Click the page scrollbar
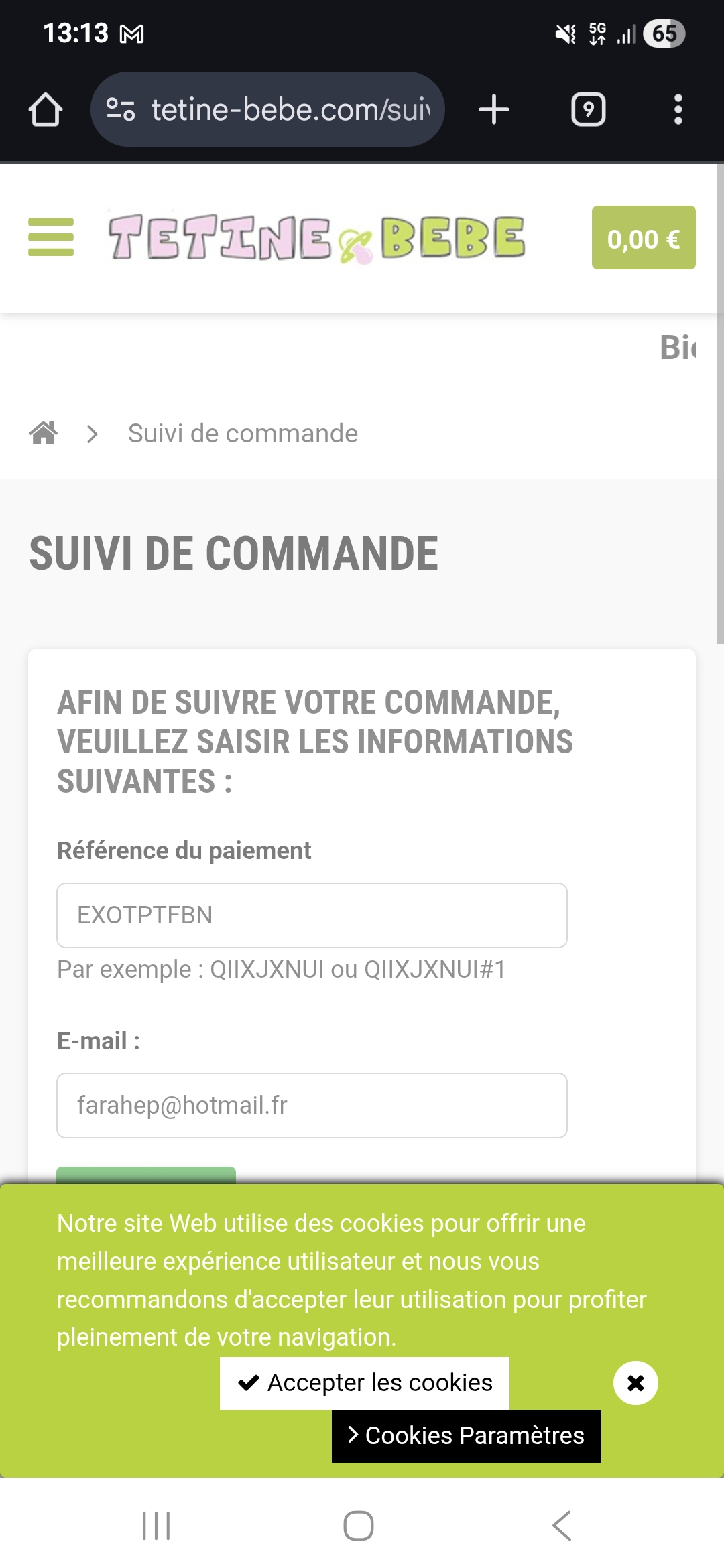 719,402
